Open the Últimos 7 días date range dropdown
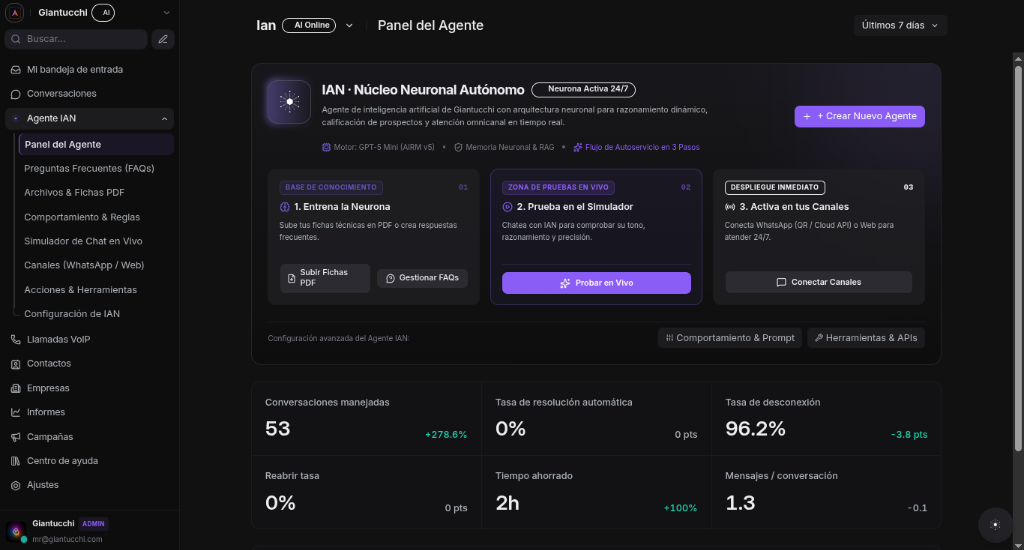The height and width of the screenshot is (550, 1024). pos(900,25)
